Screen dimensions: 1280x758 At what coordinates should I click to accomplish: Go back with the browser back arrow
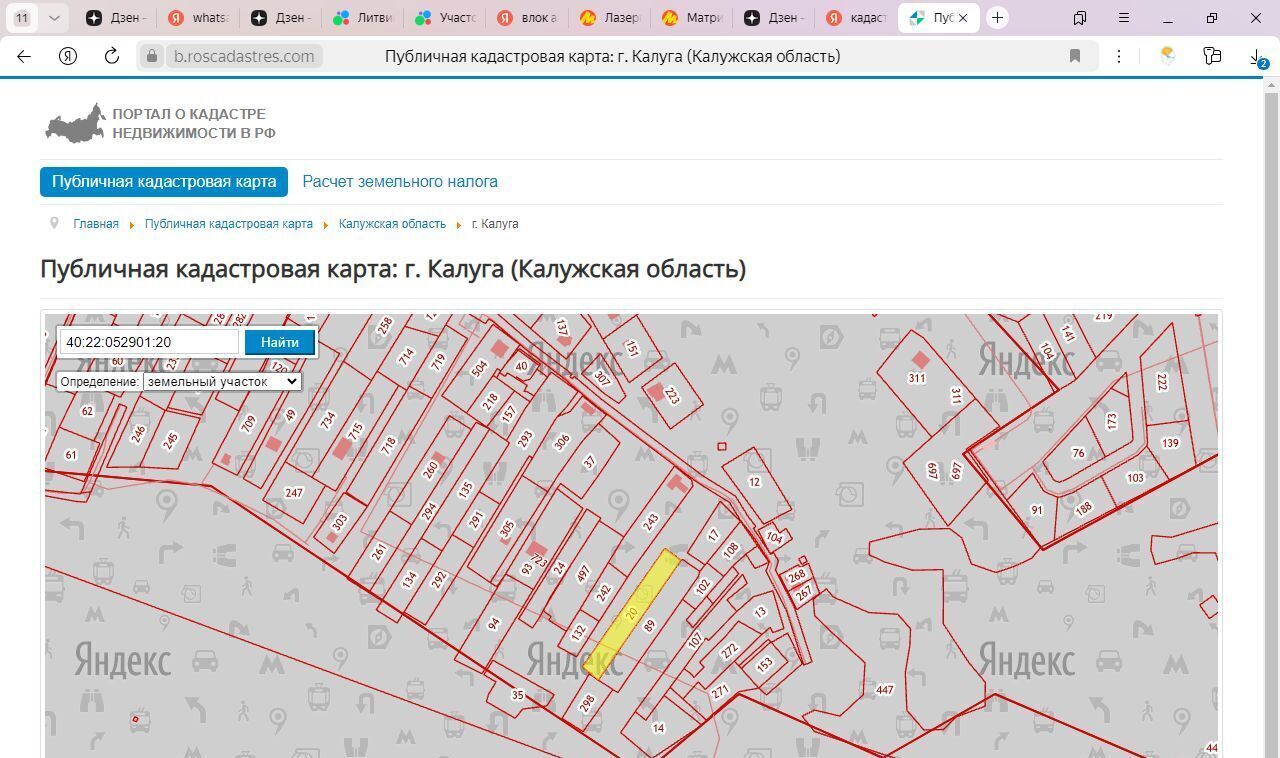pos(24,56)
